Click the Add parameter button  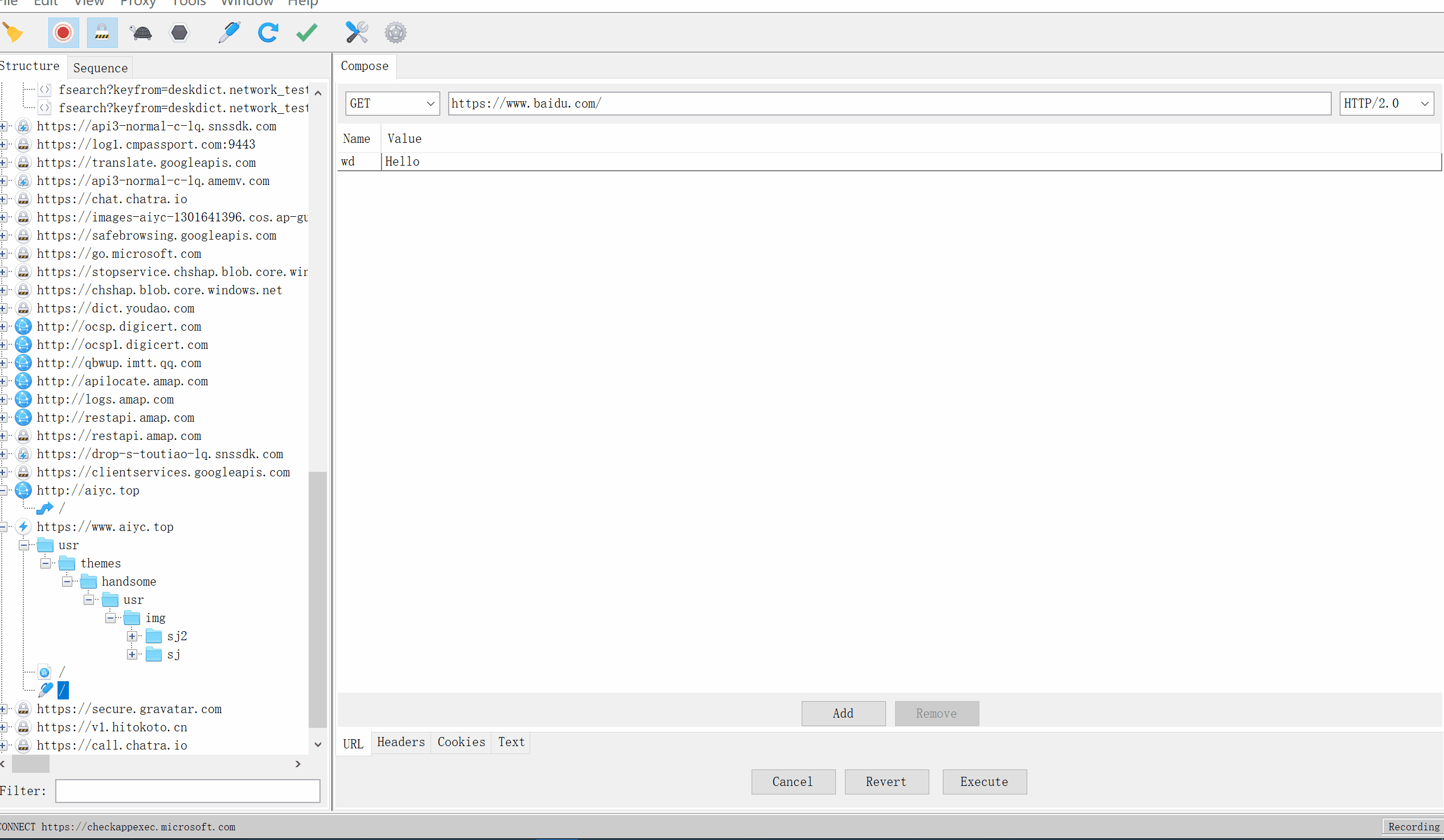843,714
